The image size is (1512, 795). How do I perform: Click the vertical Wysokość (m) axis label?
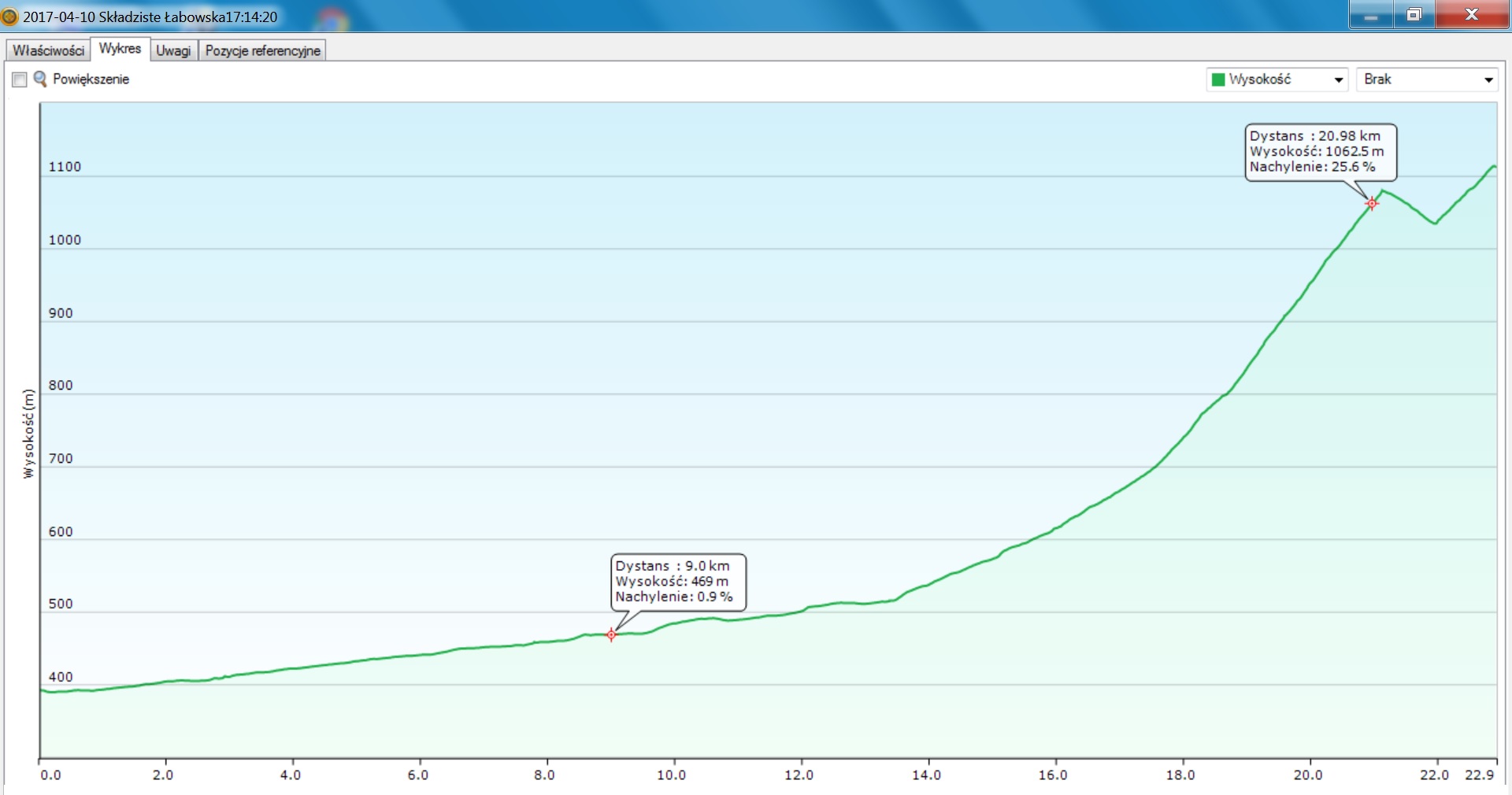[29, 434]
